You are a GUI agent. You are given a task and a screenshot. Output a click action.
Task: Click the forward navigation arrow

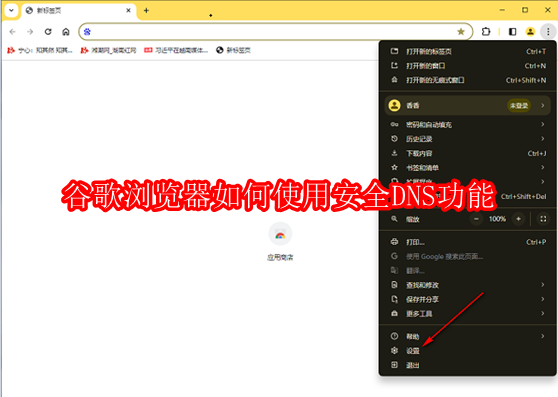30,32
